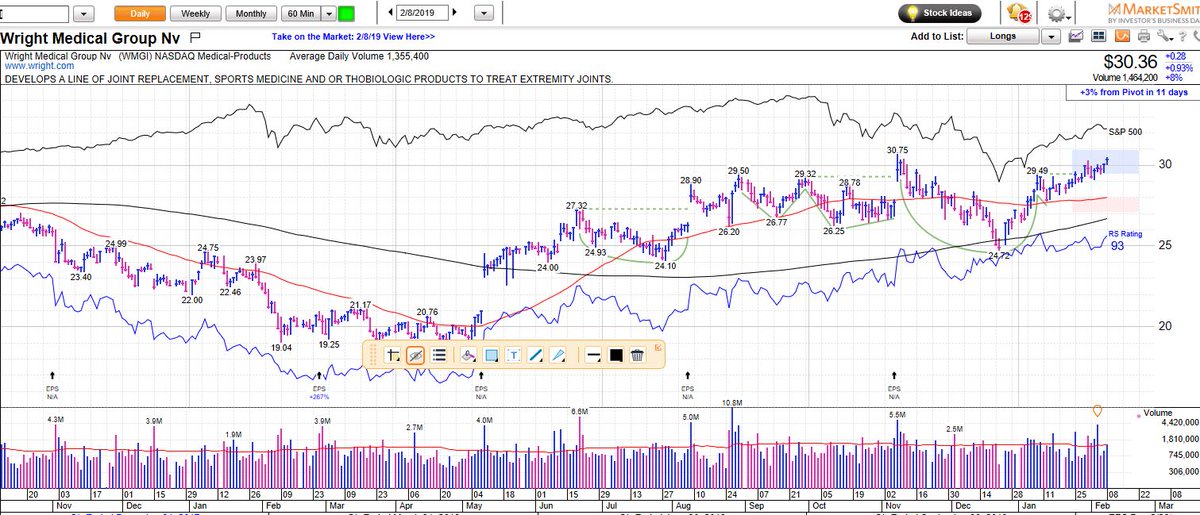Pop out the drawing toolbar

click(x=658, y=347)
